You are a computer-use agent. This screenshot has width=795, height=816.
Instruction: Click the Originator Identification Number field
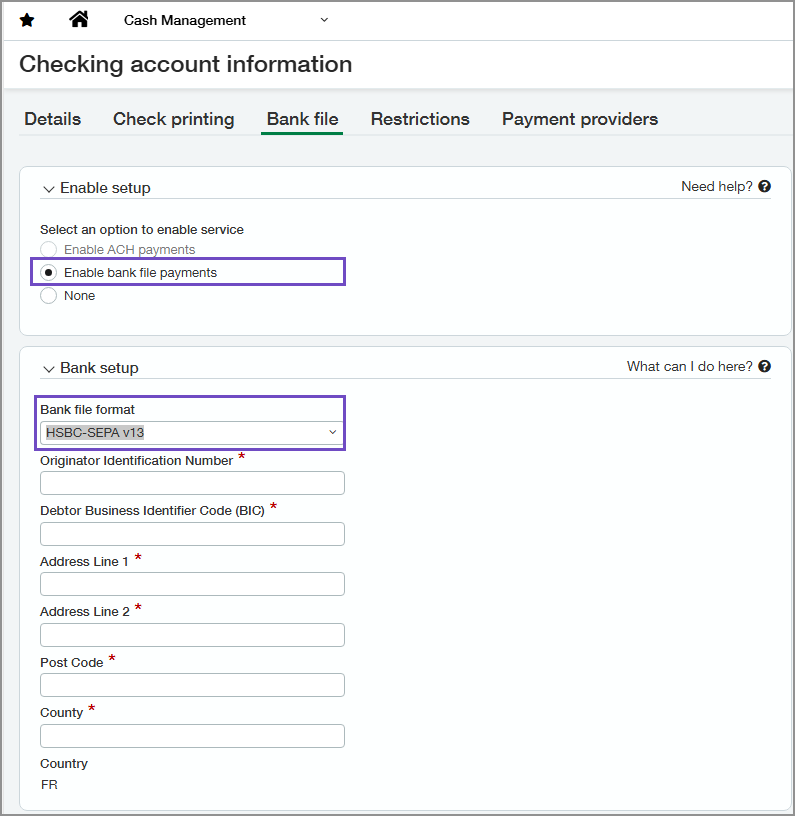[x=192, y=483]
